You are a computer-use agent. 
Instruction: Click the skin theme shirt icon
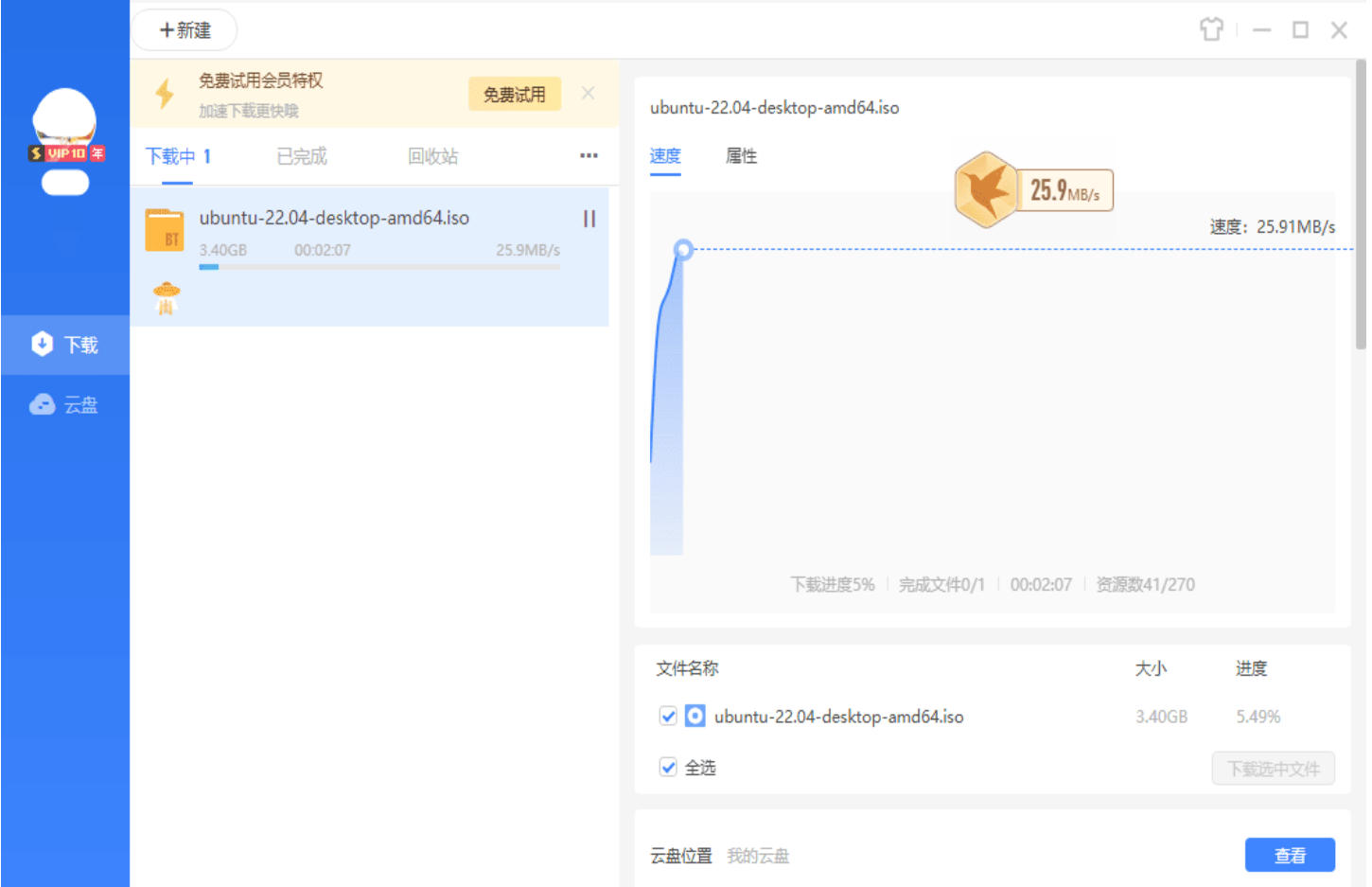click(x=1211, y=29)
